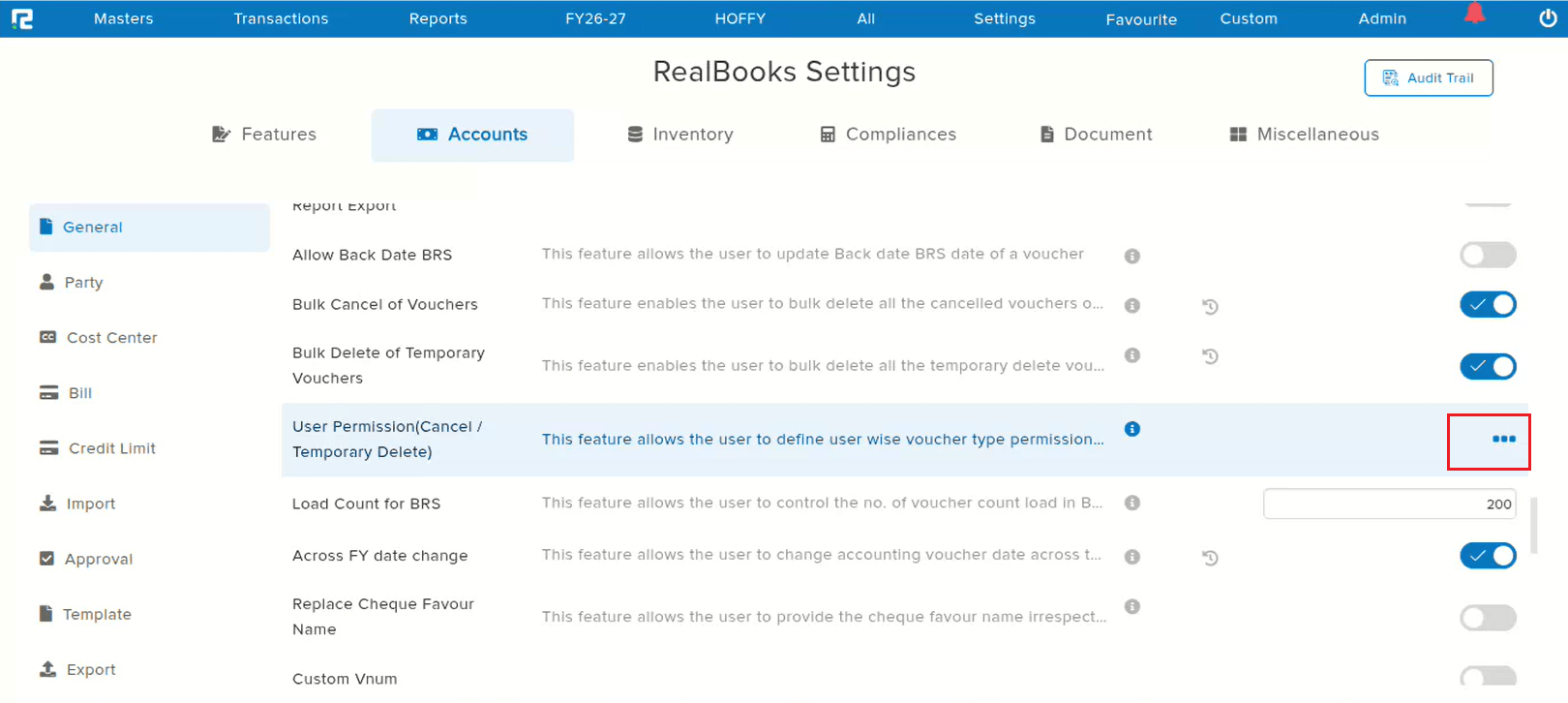View history for Bulk Delete of Temporary Vouchers
This screenshot has width=1568, height=703.
point(1210,356)
